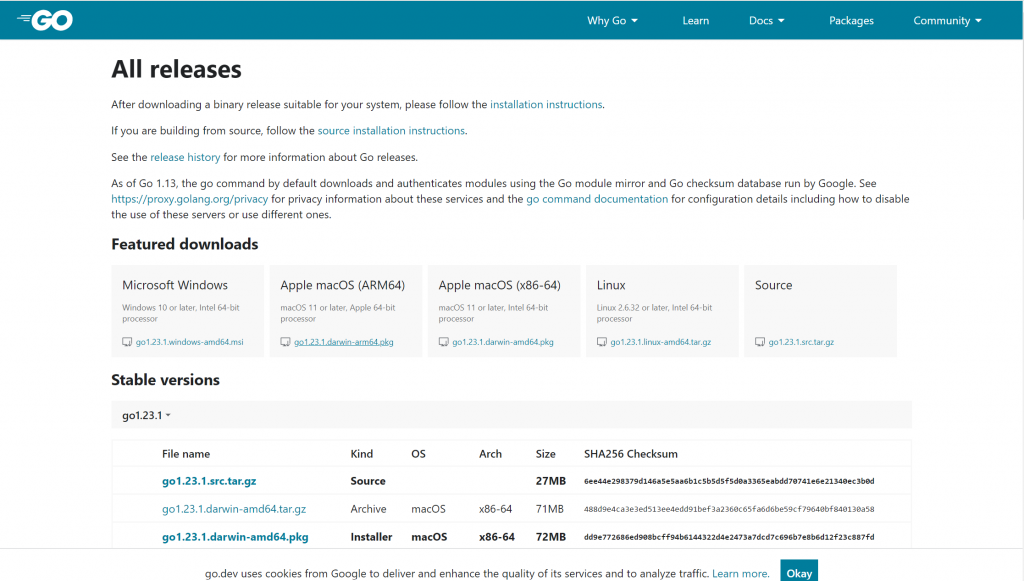1024x581 pixels.
Task: Click the 27MB size cell
Action: point(551,481)
